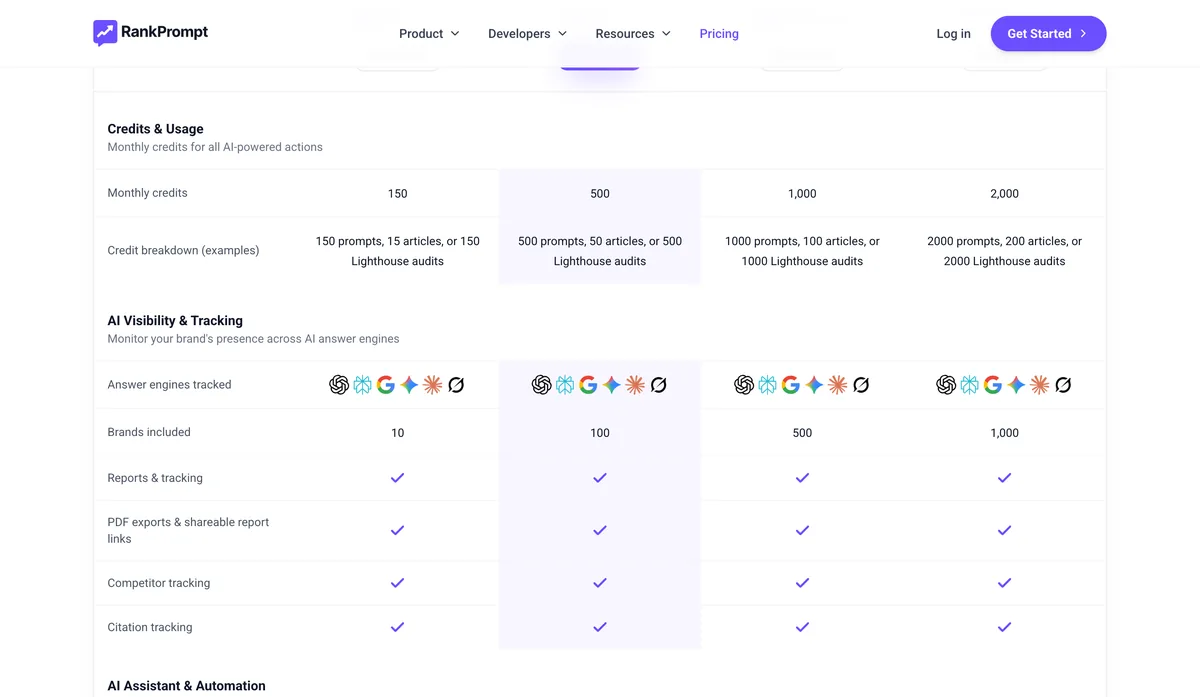This screenshot has width=1200, height=697.
Task: Click the Grok icon in the 150-credit plan column
Action: tap(456, 385)
